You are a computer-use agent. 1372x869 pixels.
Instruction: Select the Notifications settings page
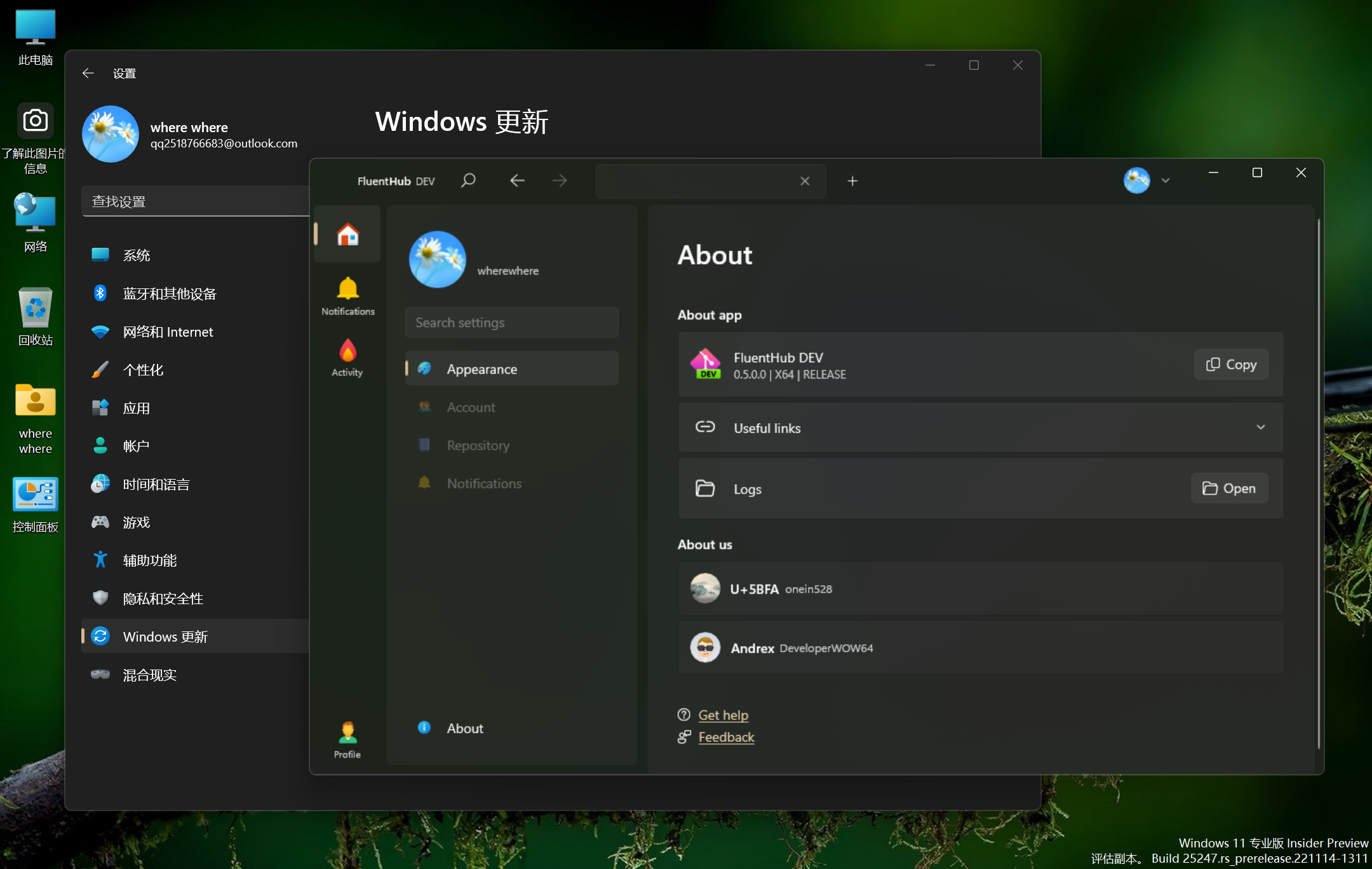pyautogui.click(x=511, y=483)
